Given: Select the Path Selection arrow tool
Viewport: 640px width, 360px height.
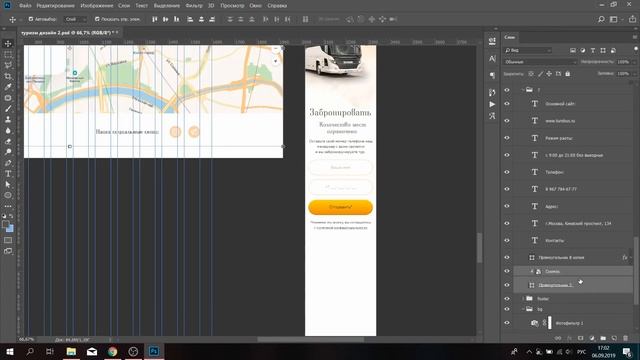Looking at the screenshot, I should pos(8,184).
